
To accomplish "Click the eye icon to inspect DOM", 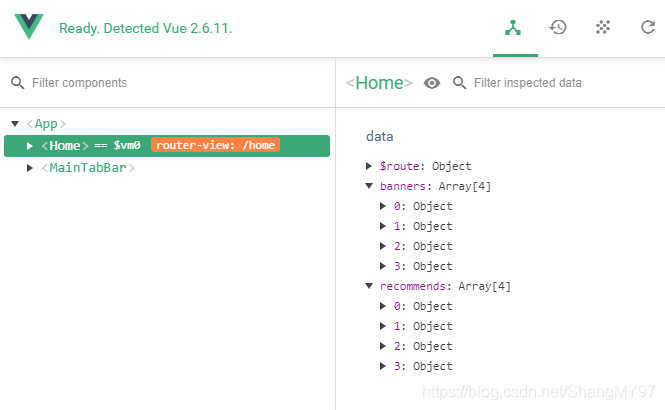I will coord(432,83).
